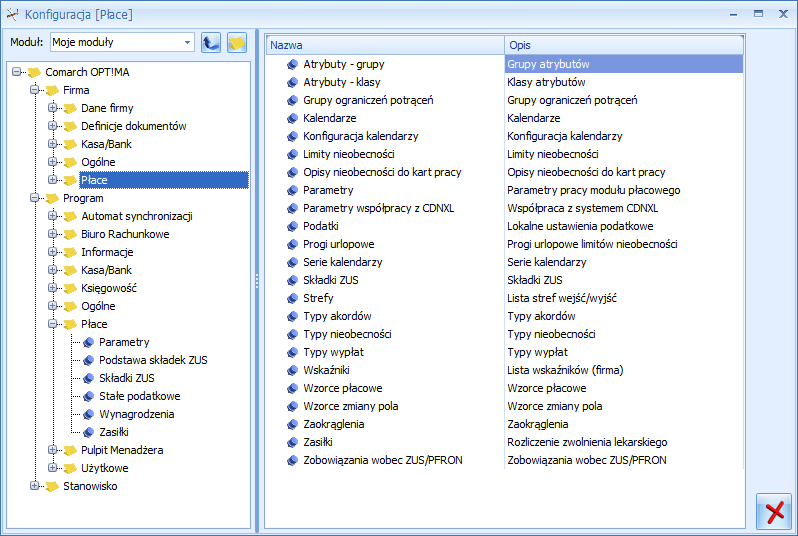Click the Serie kalendarzy row icon
The width and height of the screenshot is (798, 536).
(x=292, y=262)
